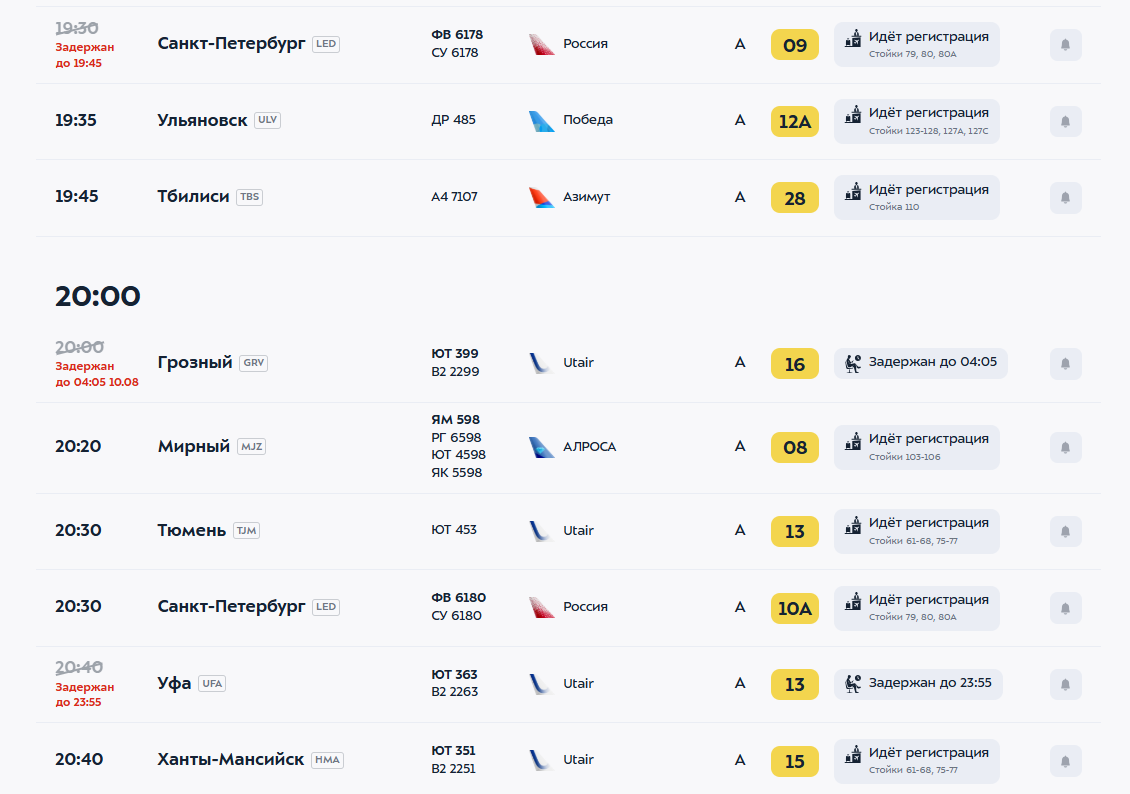Enable notification bell for Тбилиси flight
1130x794 pixels.
coord(1065,197)
